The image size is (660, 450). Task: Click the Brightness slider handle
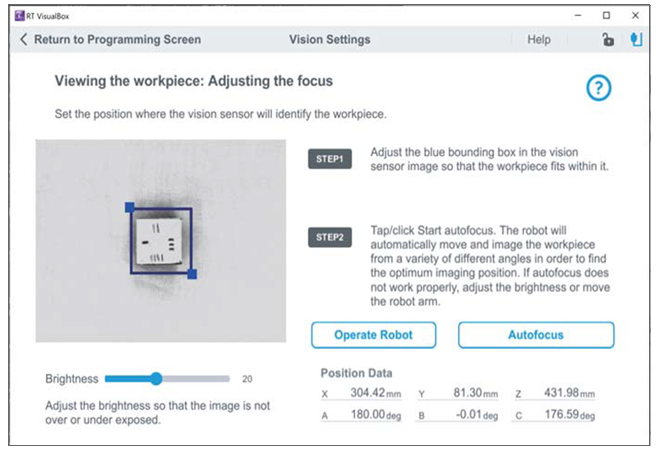tap(156, 379)
